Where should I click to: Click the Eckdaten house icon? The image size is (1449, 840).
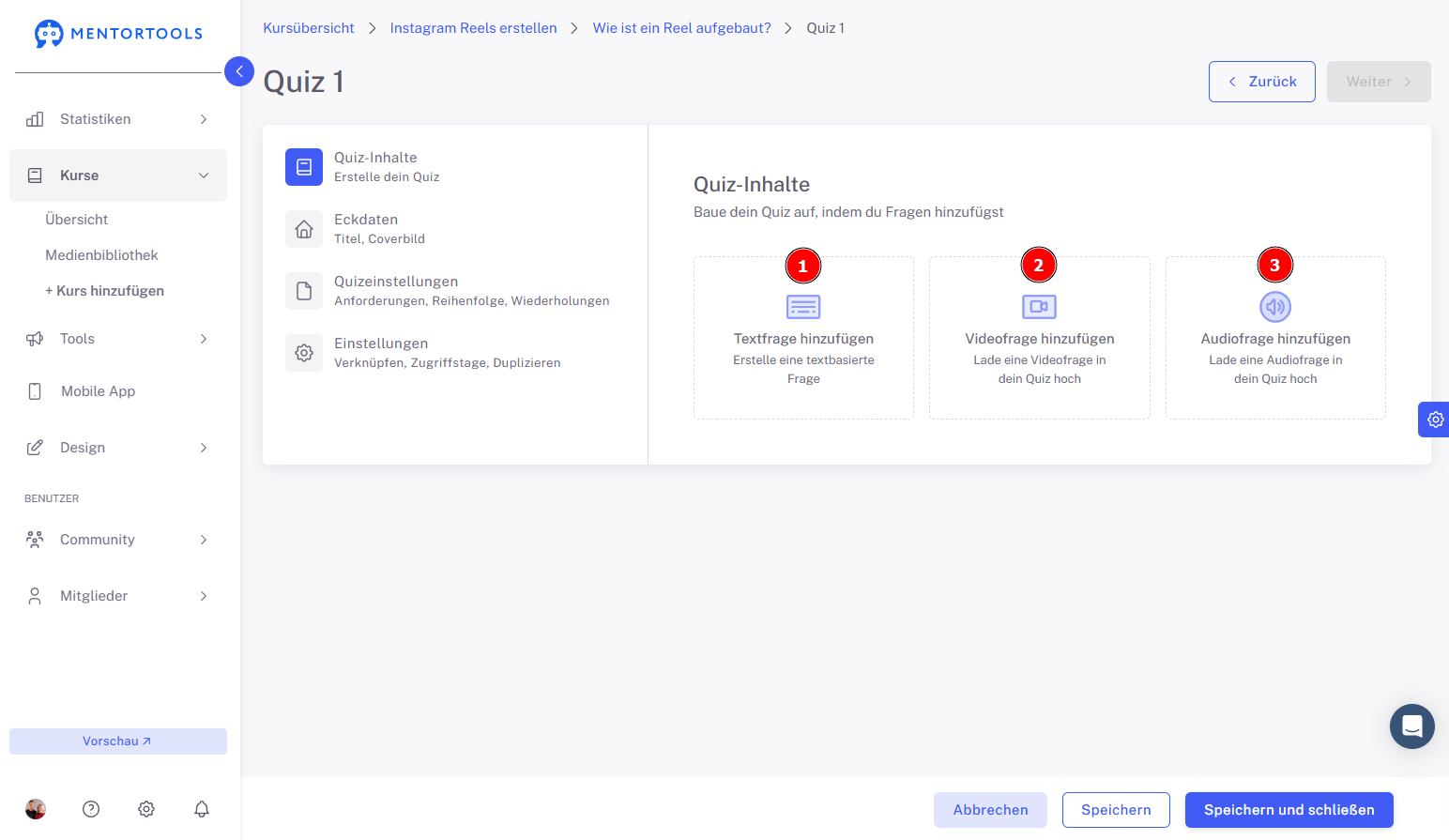[x=304, y=229]
